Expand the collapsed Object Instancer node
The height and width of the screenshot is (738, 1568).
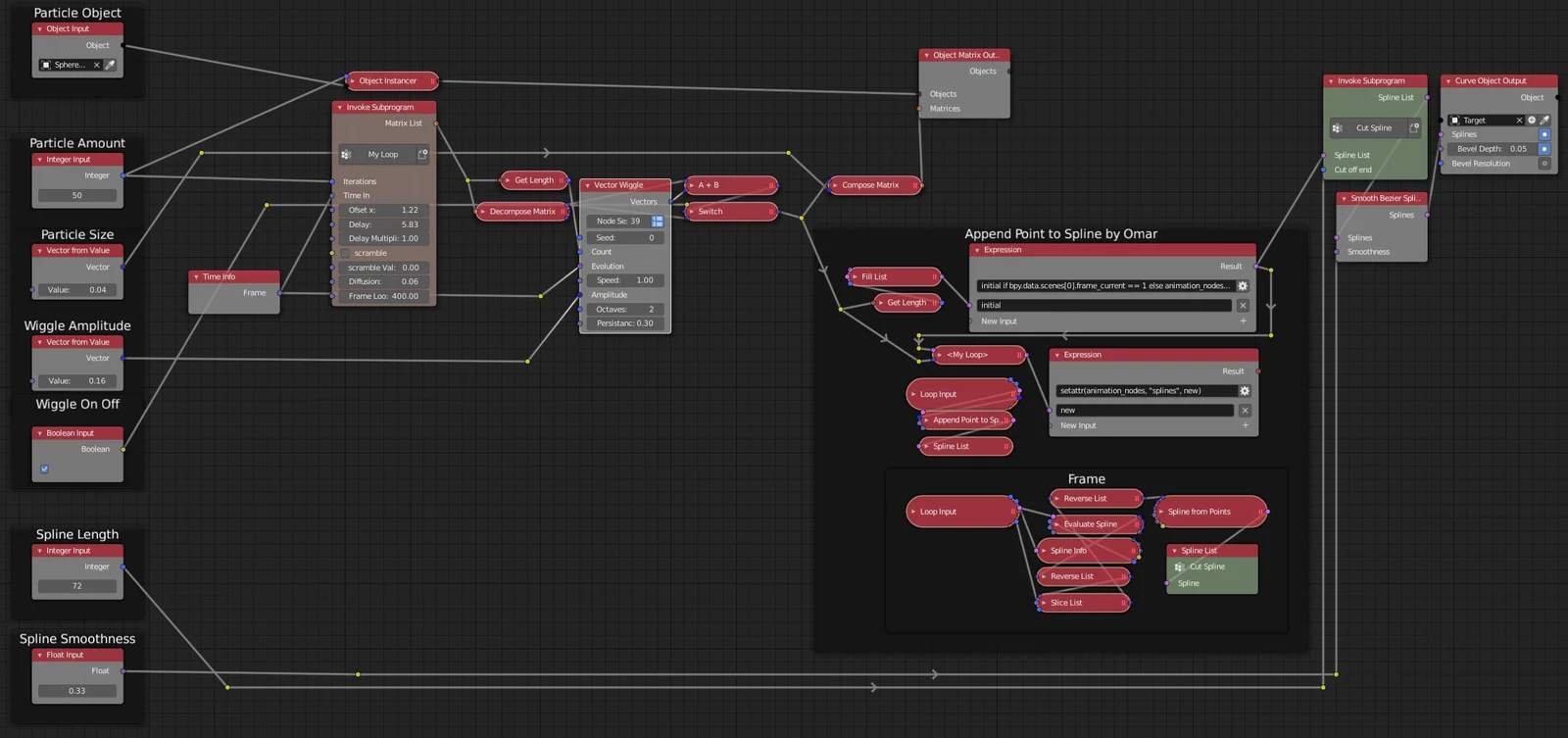click(x=353, y=81)
